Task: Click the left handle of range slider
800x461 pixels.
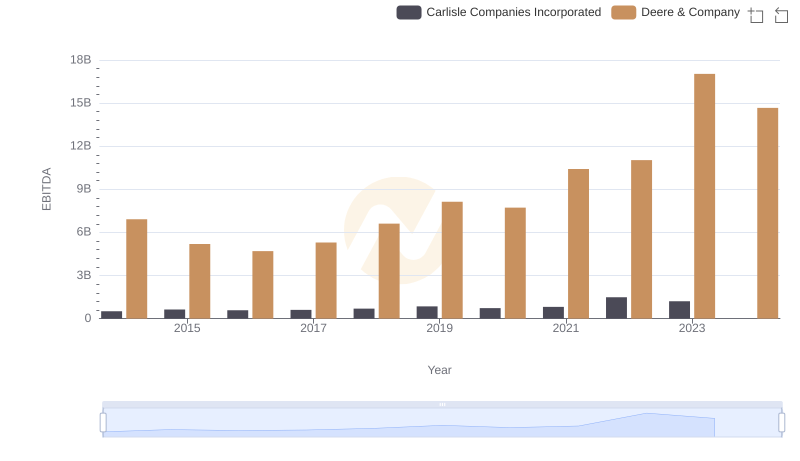Action: coord(103,423)
